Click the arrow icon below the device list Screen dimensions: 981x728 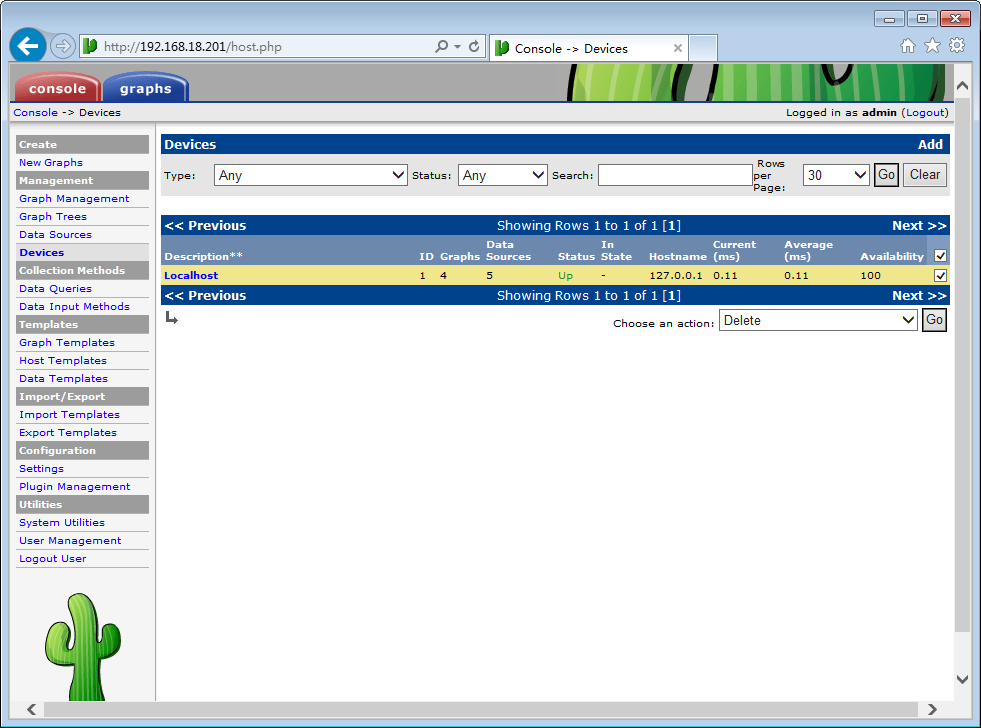[171, 318]
